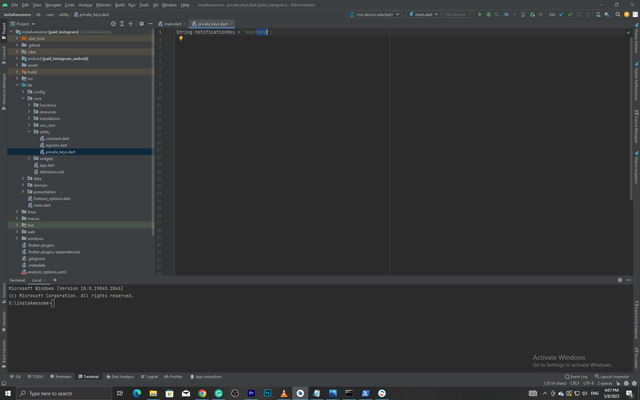Toggle the Resource Manager side tab
Image resolution: width=640 pixels, height=400 pixels.
tap(4, 91)
